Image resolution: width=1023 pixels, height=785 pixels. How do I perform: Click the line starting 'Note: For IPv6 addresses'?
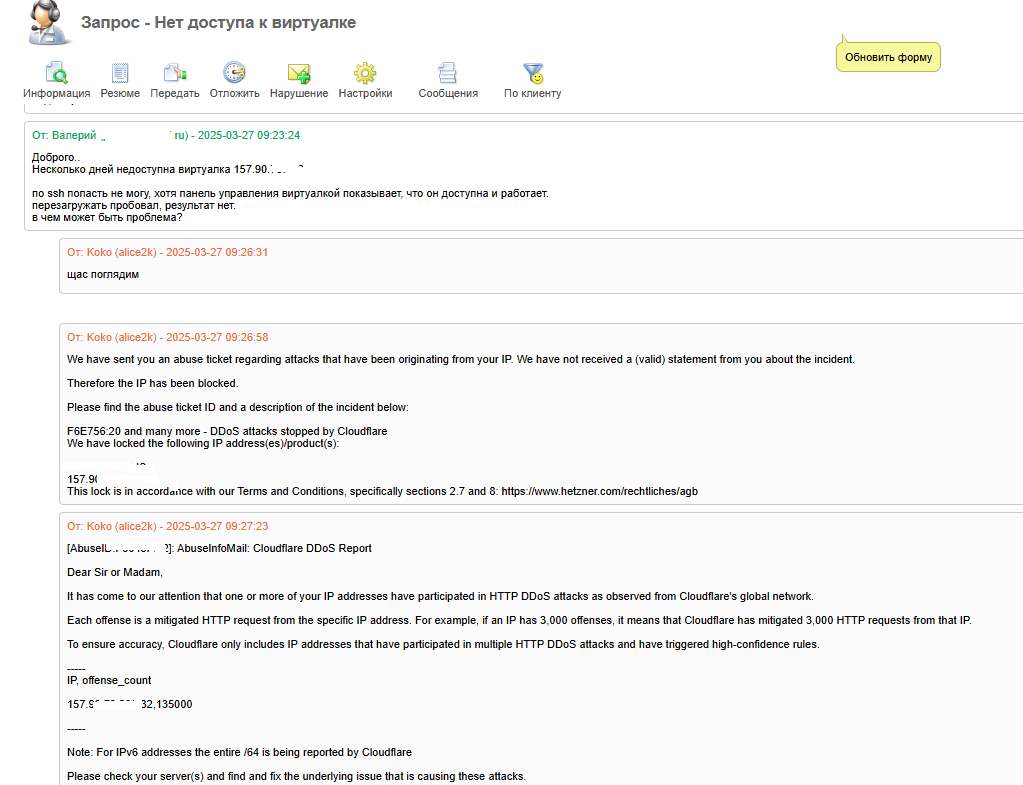point(239,752)
